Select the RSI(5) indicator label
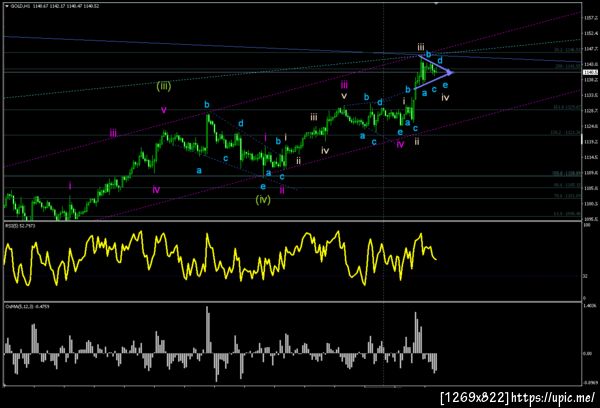This screenshot has height=408, width=600. pyautogui.click(x=13, y=226)
